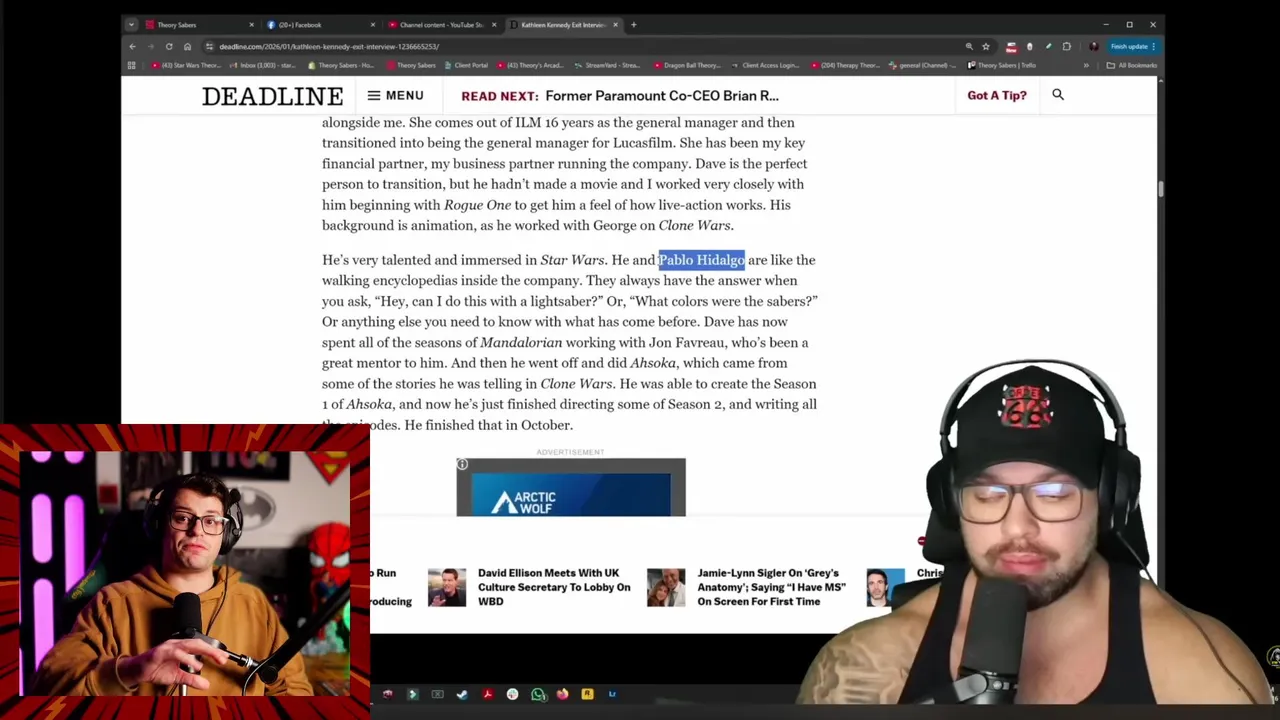Screen dimensions: 1280x720
Task: Open the red 'New' extension icon
Action: pos(1011,46)
